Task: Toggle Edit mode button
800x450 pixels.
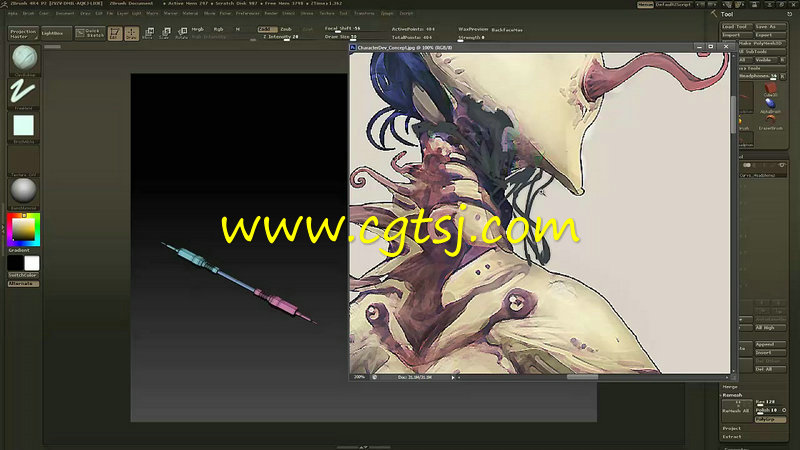Action: pyautogui.click(x=115, y=33)
